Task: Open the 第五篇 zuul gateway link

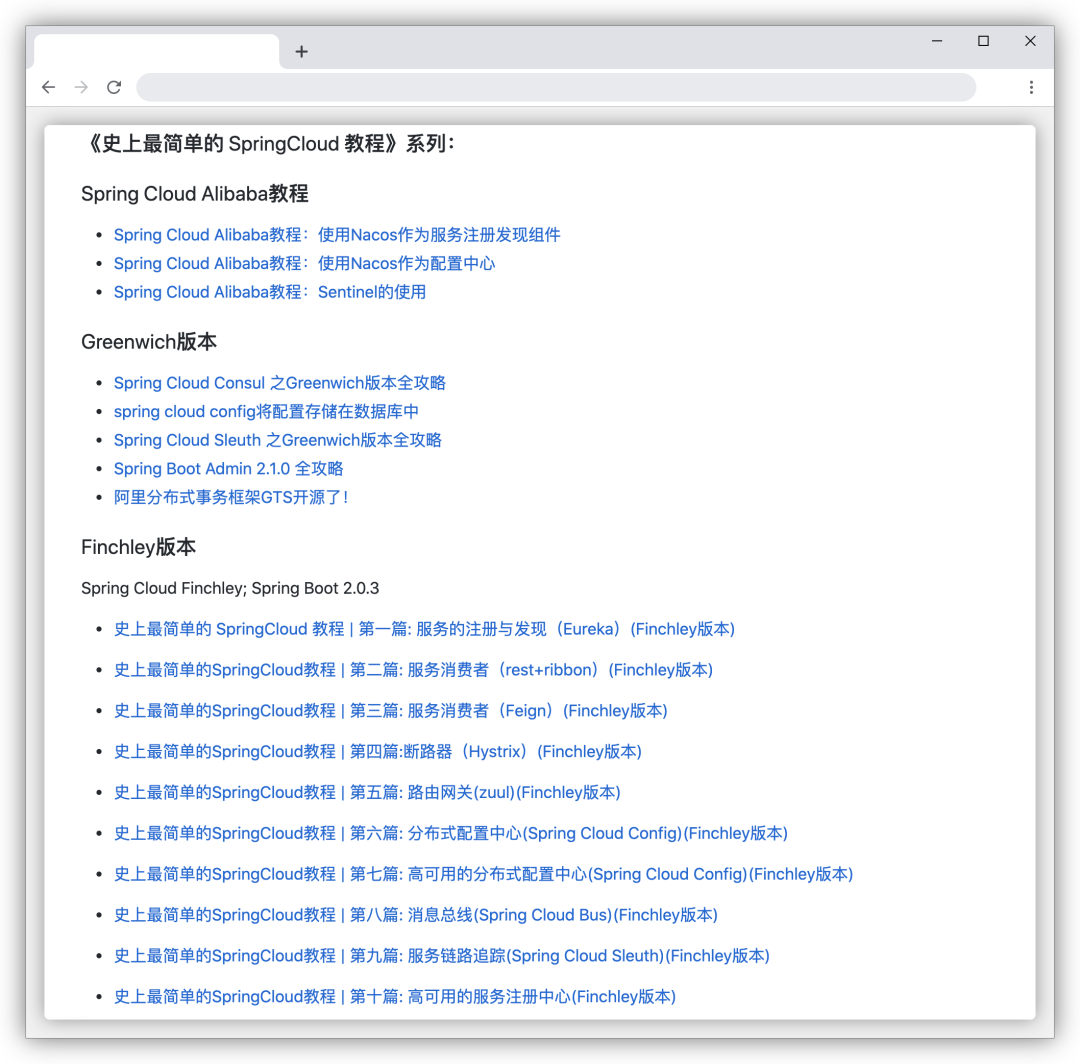Action: (367, 792)
